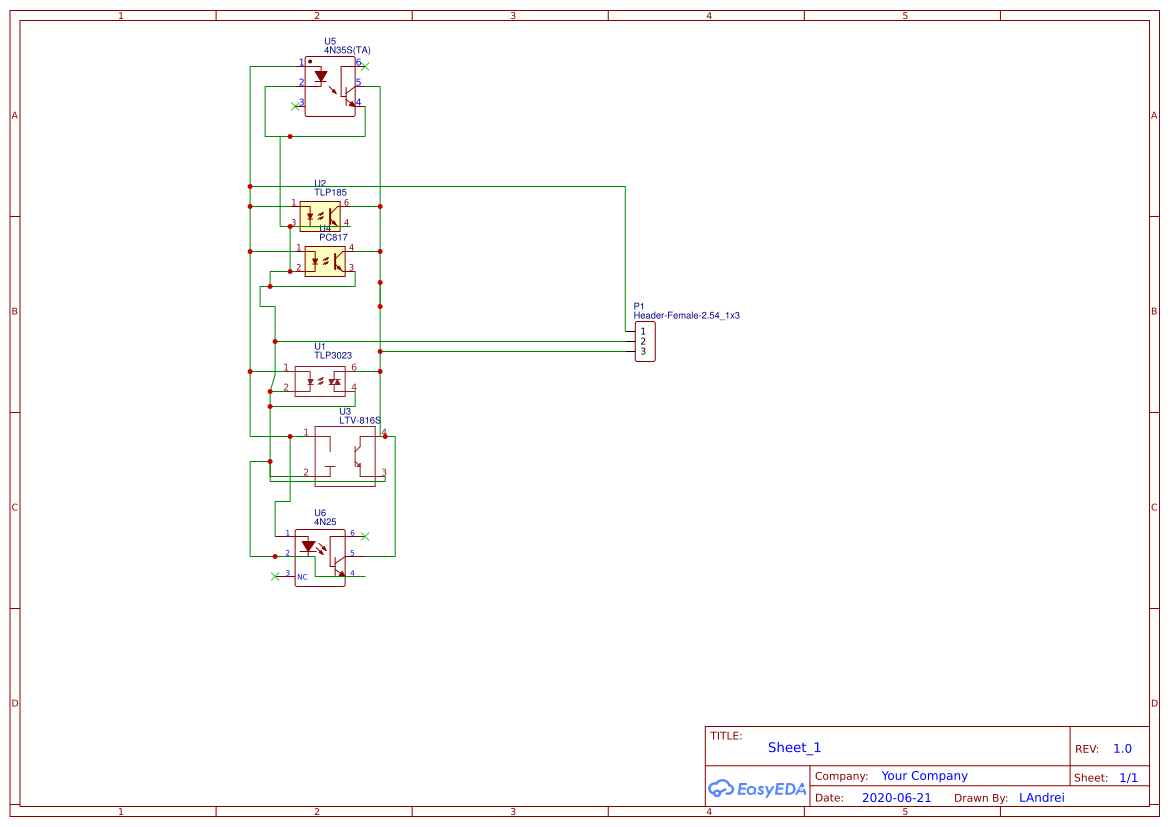Click the U3 LTV-816S component symbol

point(343,455)
